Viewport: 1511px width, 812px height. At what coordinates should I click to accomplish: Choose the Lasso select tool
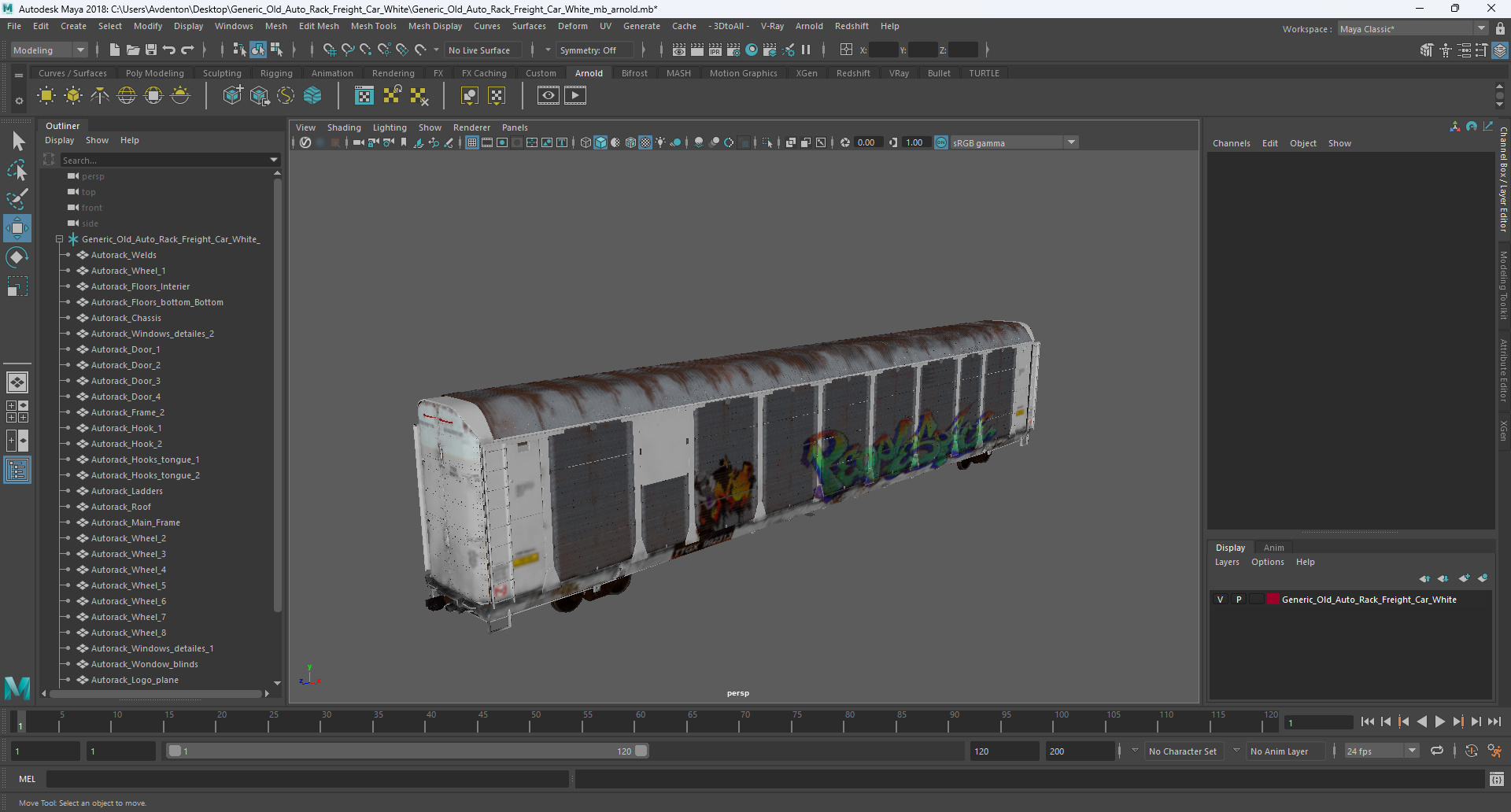(17, 170)
